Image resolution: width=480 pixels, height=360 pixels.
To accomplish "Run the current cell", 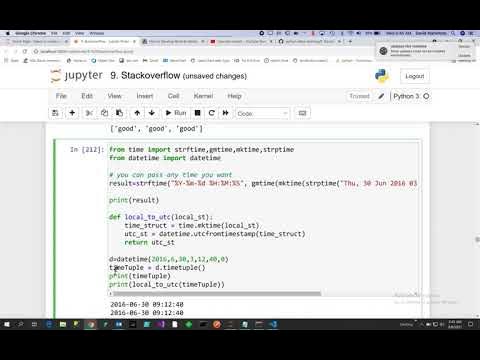I will point(176,113).
